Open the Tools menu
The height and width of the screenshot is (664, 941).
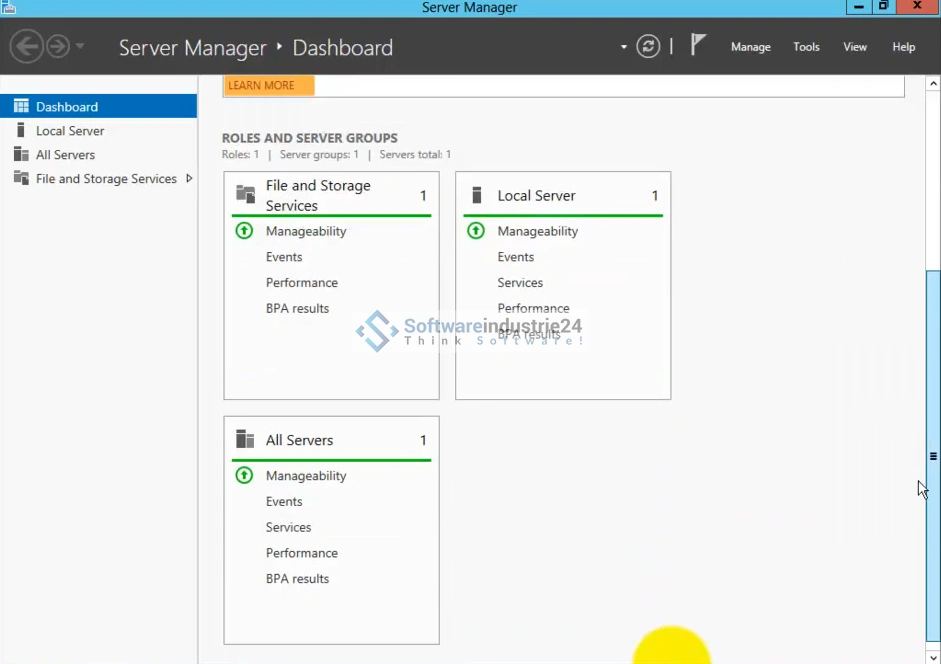(806, 47)
